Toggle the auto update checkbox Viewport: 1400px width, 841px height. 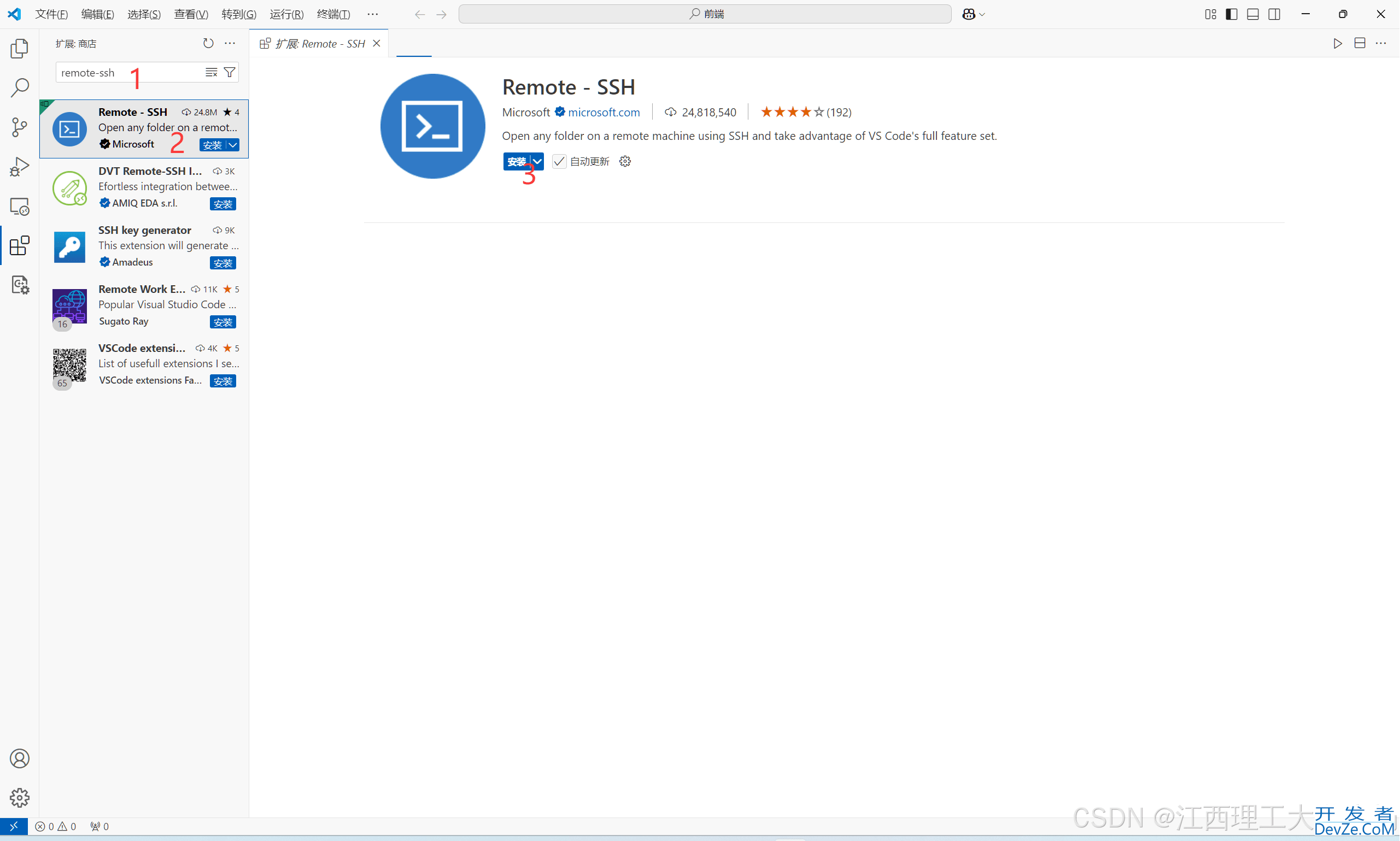559,162
